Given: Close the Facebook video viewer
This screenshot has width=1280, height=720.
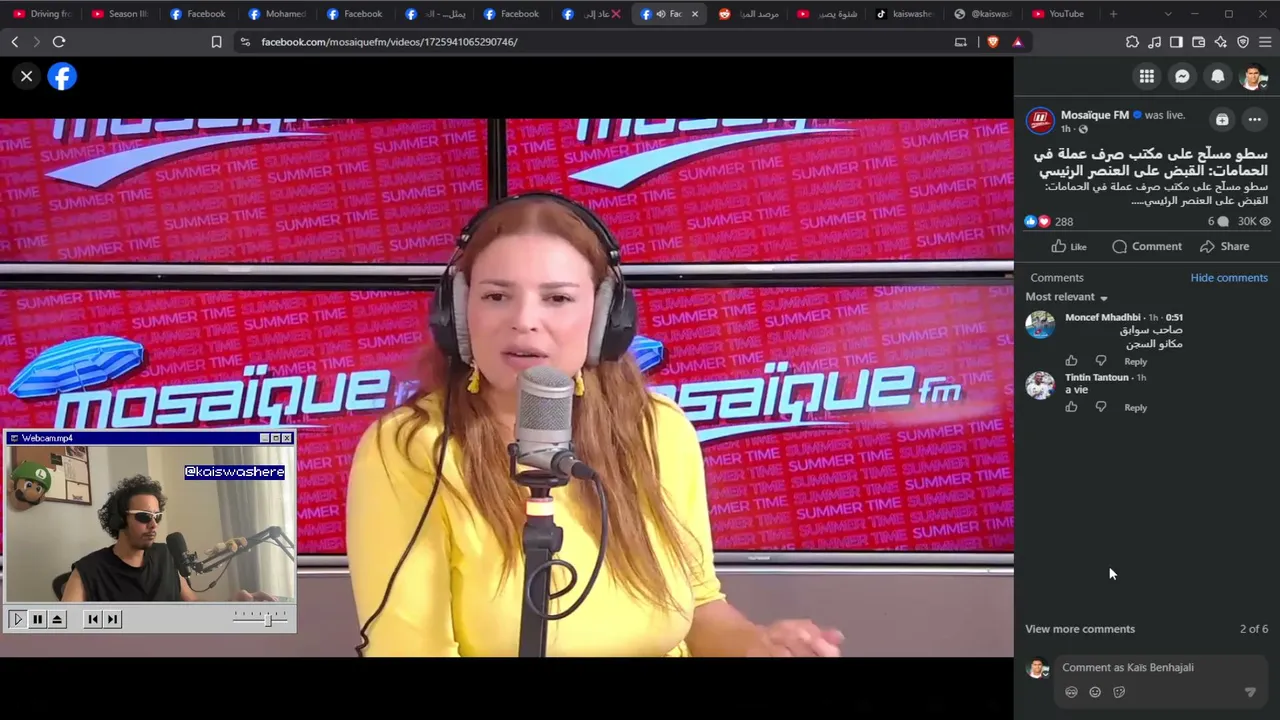Looking at the screenshot, I should click(x=27, y=76).
